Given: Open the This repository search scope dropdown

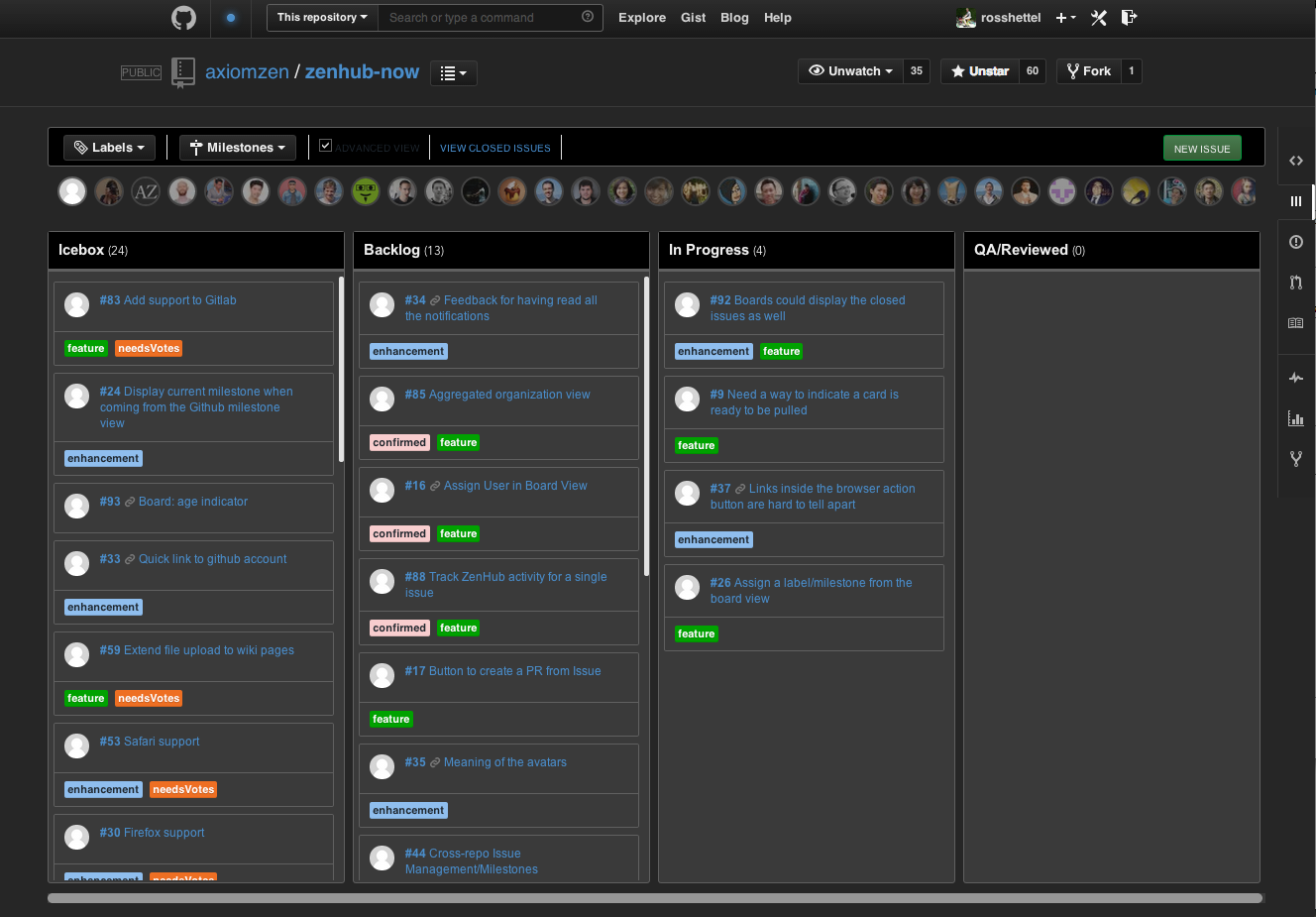Looking at the screenshot, I should coord(322,18).
